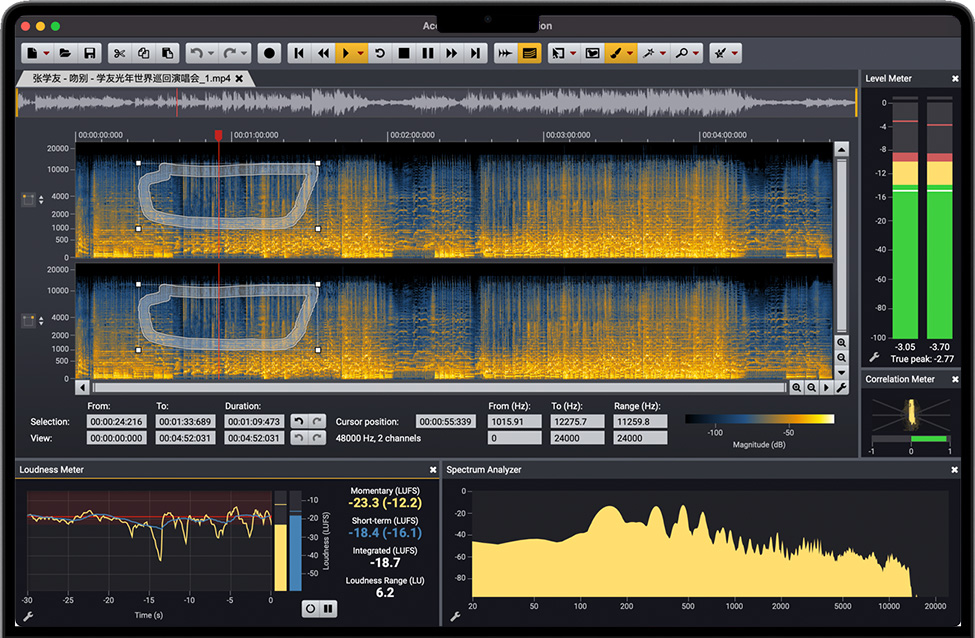Jump to the start of the file
Viewport: 975px width, 638px height.
298,53
